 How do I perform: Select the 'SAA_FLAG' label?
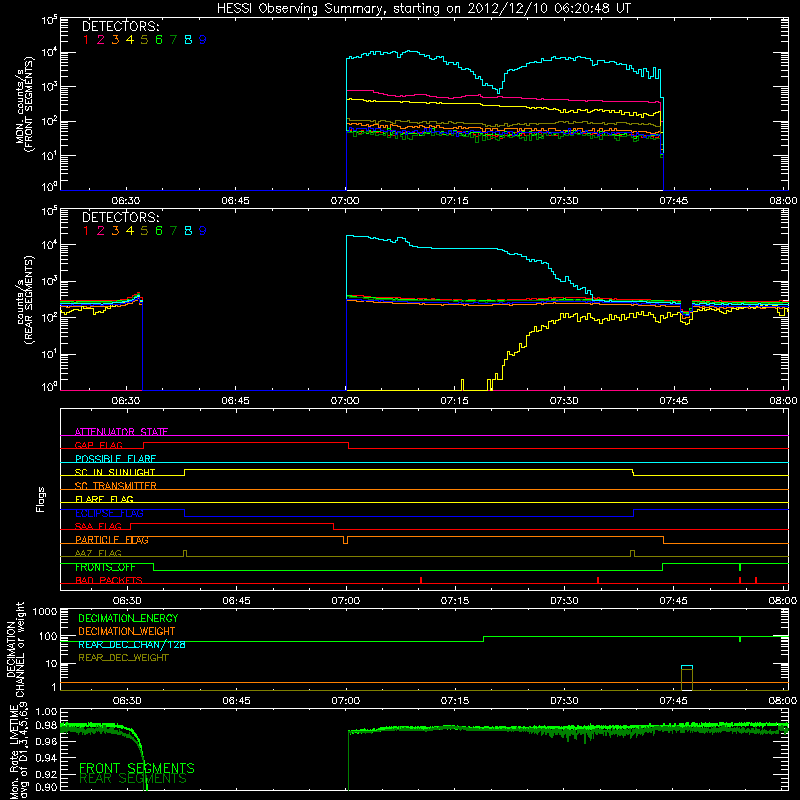98,526
